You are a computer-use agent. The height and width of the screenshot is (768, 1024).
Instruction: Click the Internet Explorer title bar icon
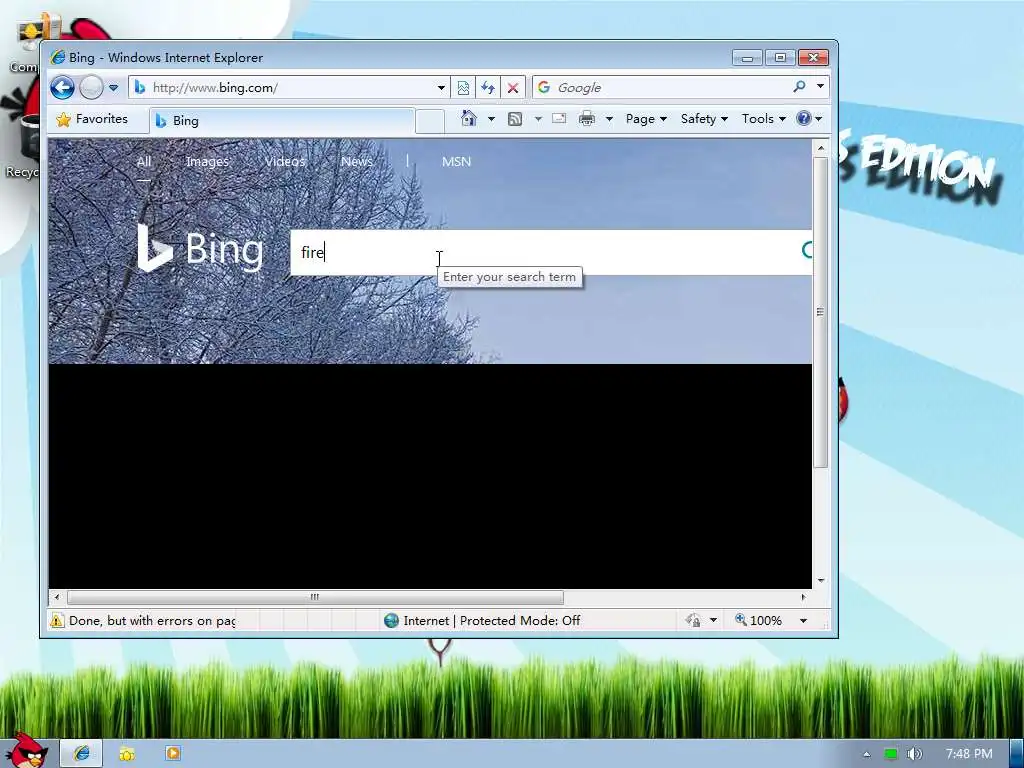tap(57, 57)
